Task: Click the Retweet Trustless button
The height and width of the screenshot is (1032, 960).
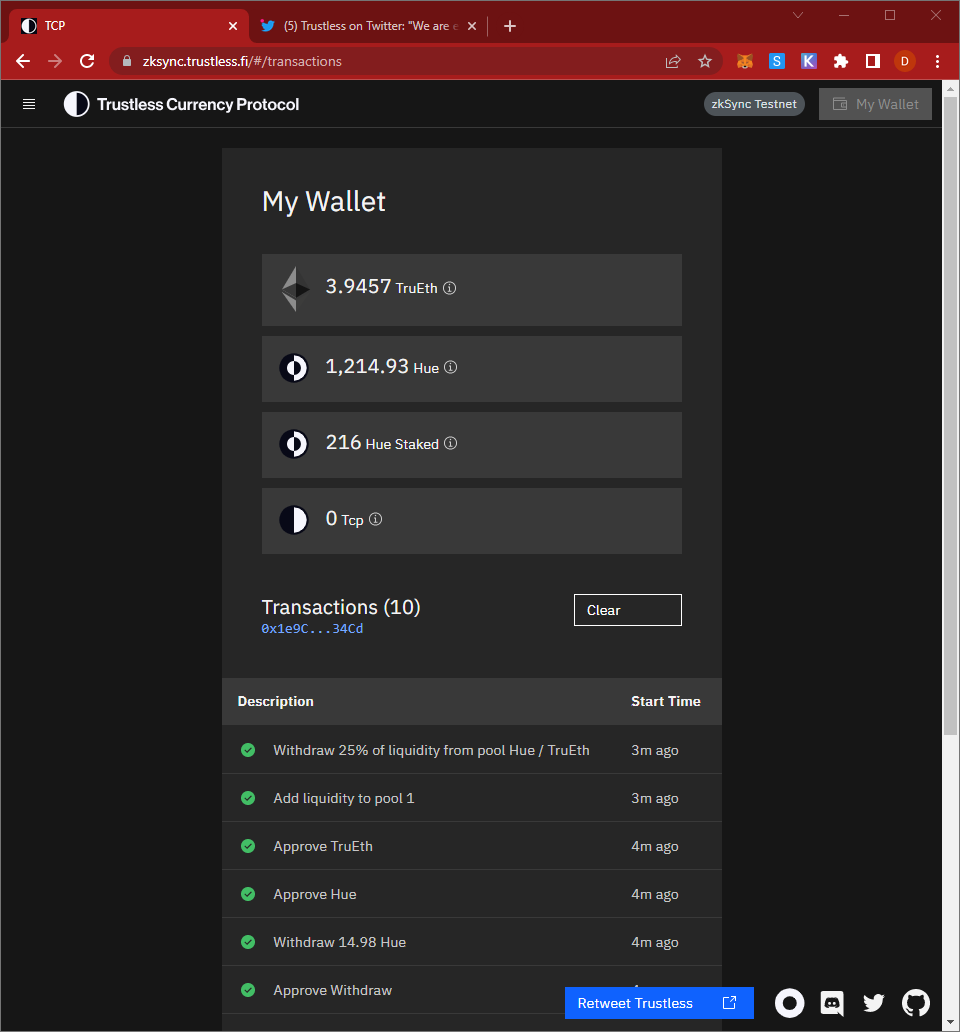Action: tap(659, 1003)
